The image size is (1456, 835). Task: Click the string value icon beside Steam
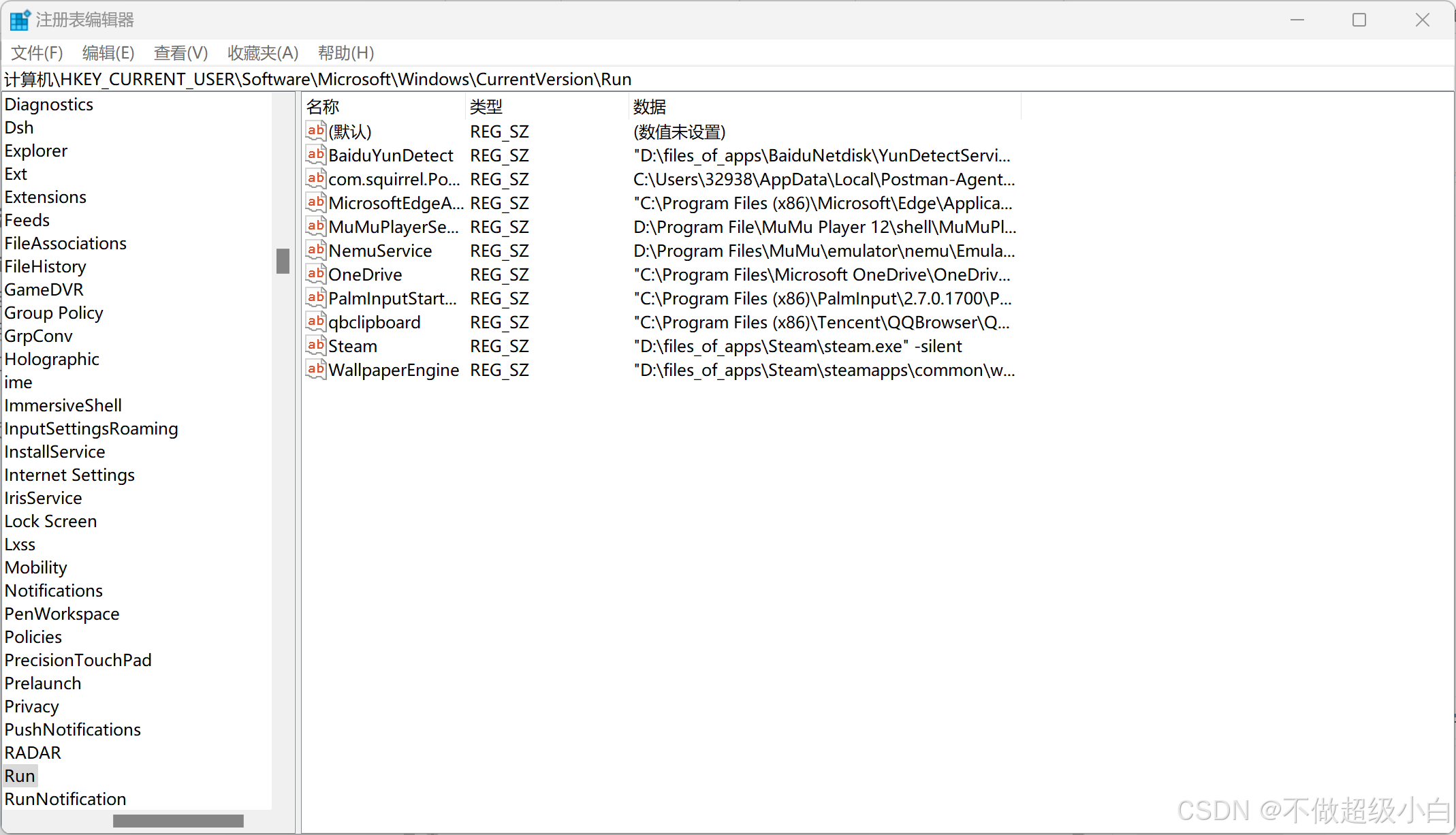(315, 345)
